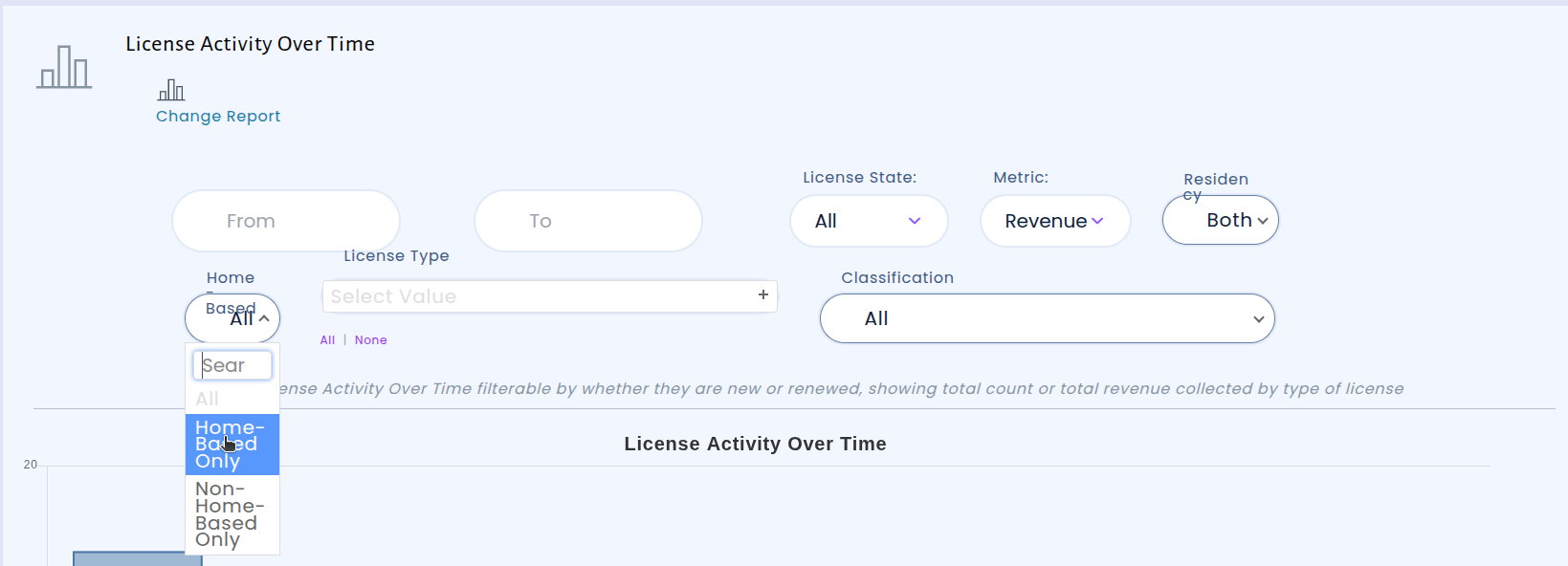Click the blue bar in the chart
This screenshot has height=566, width=1568.
pos(138,558)
